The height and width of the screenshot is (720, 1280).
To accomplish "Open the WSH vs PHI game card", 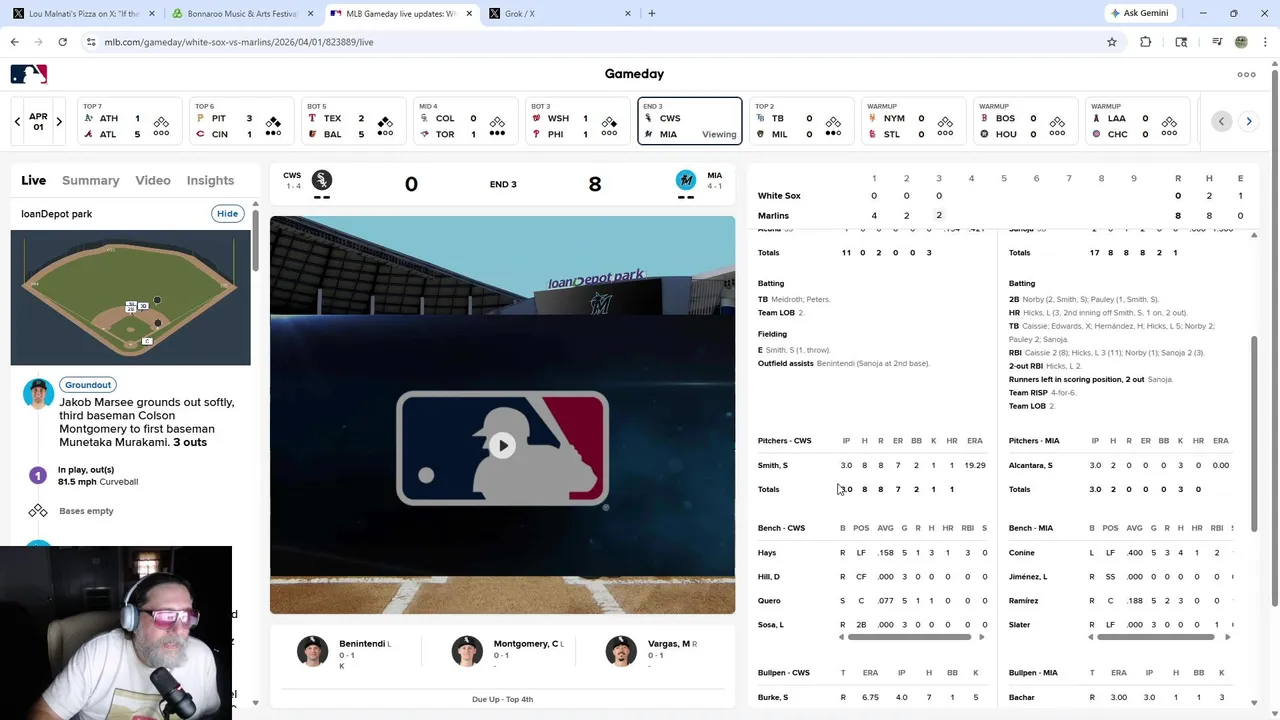I will 577,121.
